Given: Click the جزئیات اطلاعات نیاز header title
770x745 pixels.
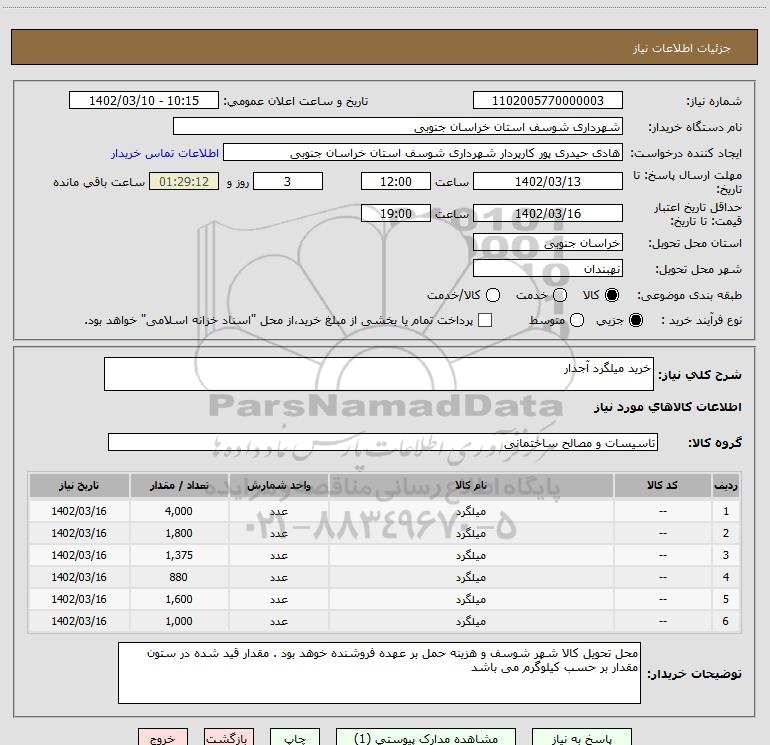Looking at the screenshot, I should pyautogui.click(x=682, y=48).
